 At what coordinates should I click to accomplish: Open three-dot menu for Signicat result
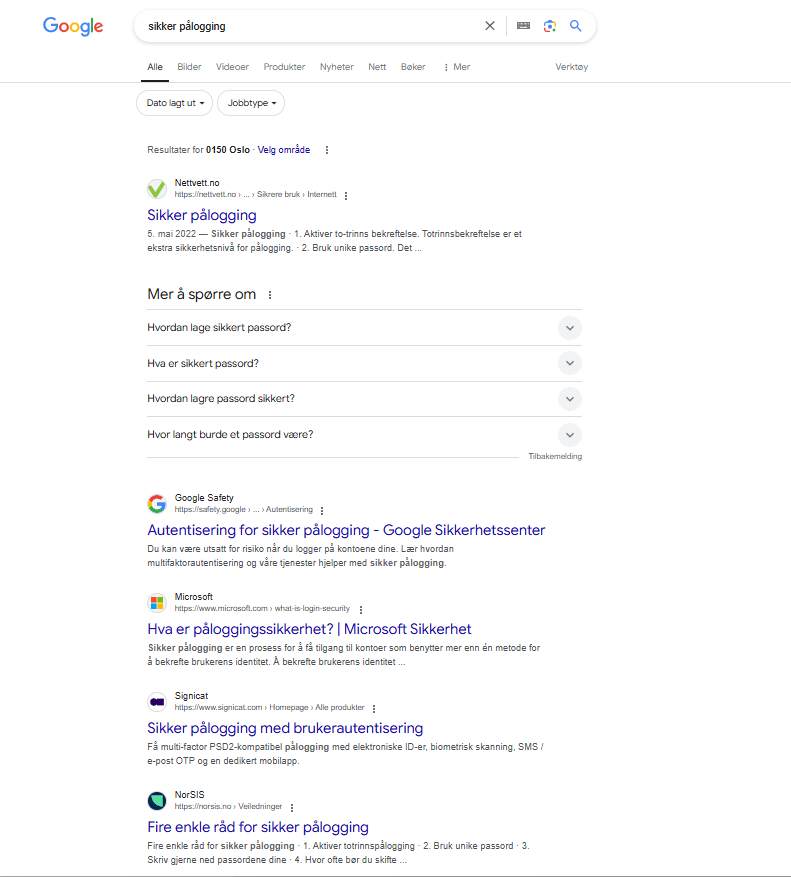374,709
